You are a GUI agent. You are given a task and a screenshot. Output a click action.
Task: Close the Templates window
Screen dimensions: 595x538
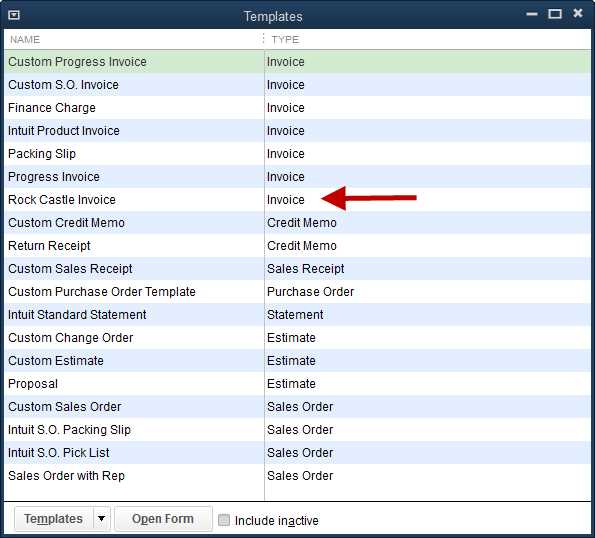click(x=578, y=14)
